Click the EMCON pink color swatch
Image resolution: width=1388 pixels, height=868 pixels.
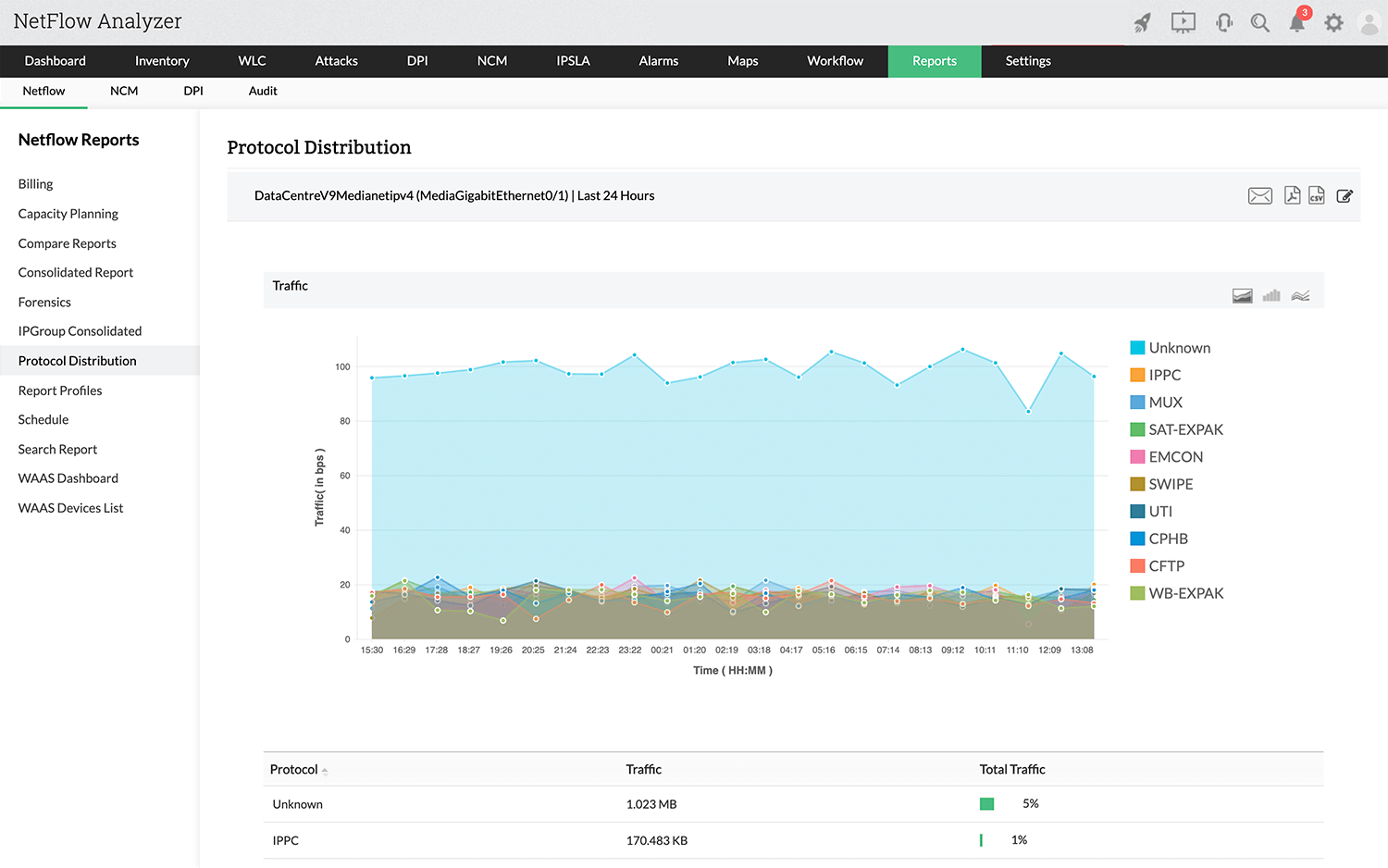click(x=1137, y=457)
